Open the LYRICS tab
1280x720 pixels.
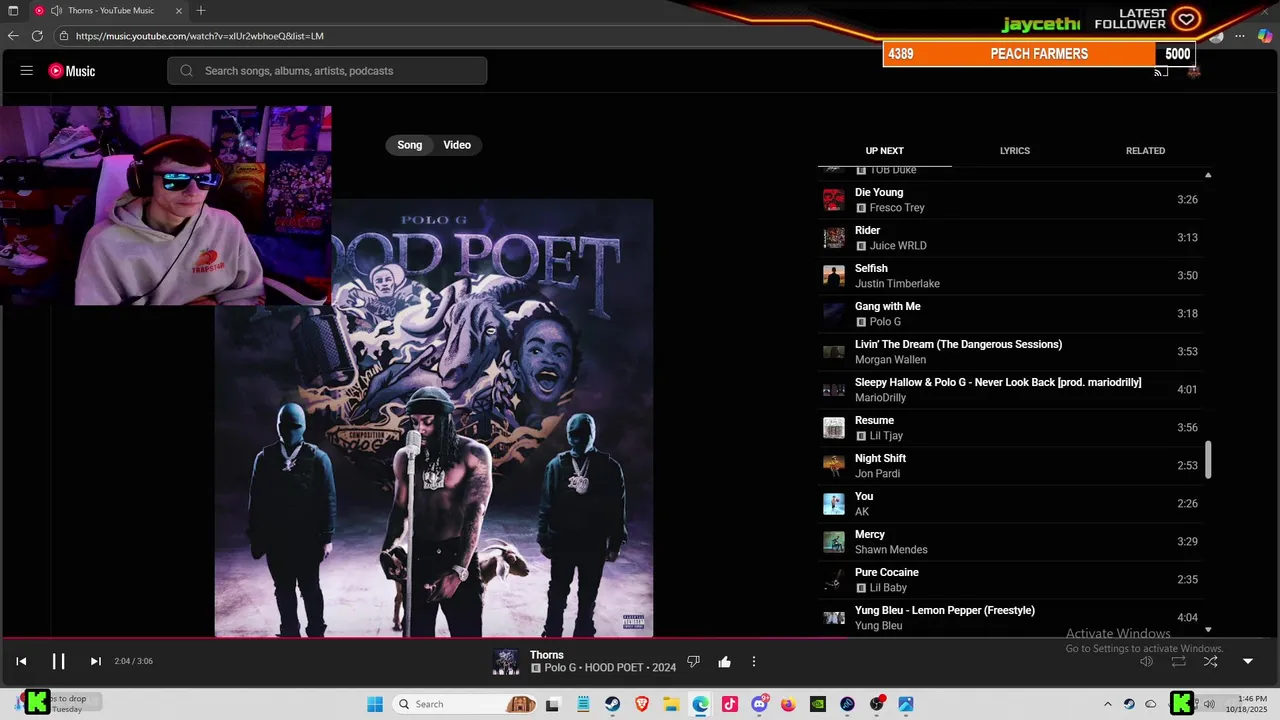pyautogui.click(x=1015, y=151)
